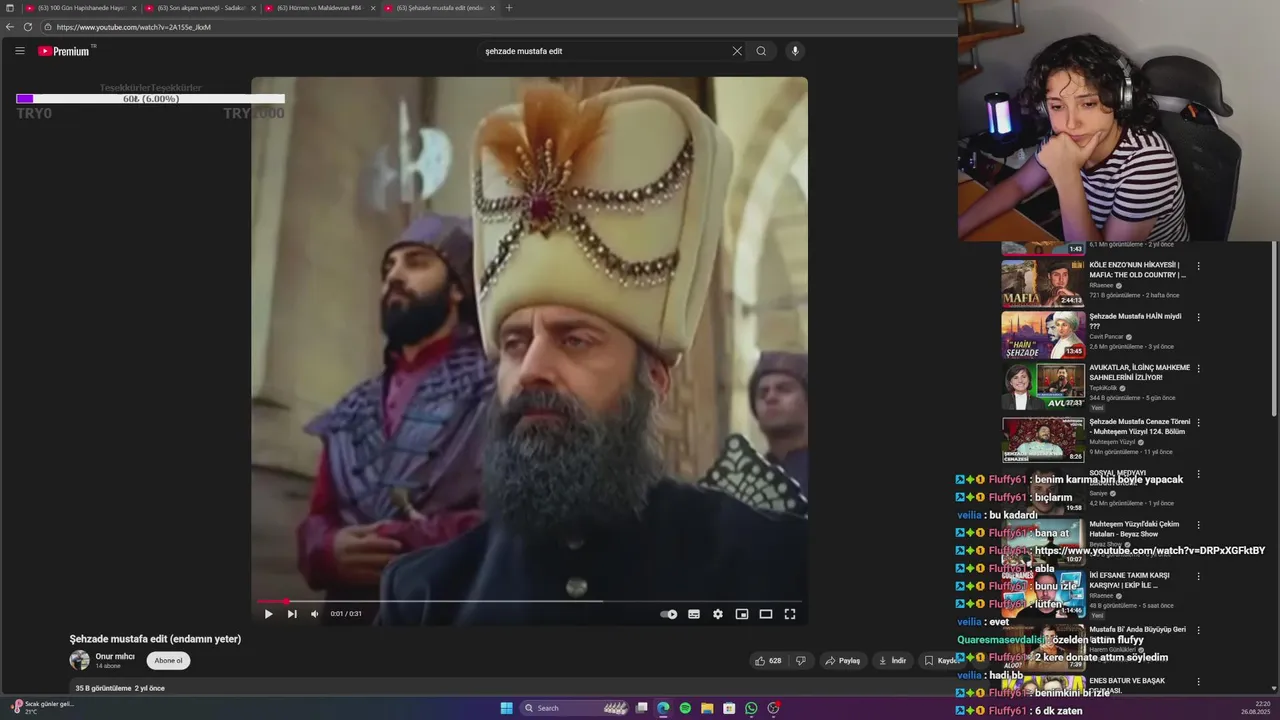Image resolution: width=1280 pixels, height=720 pixels.
Task: Click the browser address bar URL
Action: pos(134,27)
